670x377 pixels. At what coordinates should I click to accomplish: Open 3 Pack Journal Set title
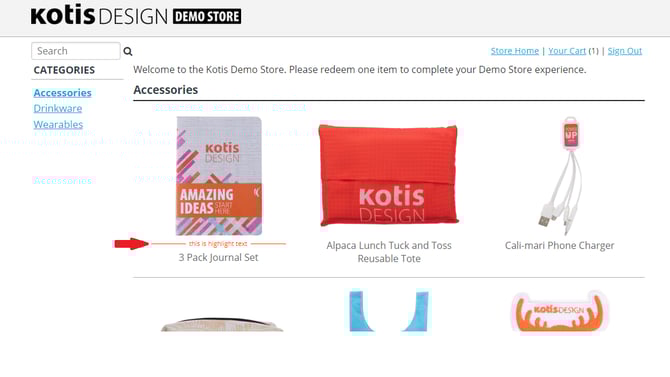coord(218,257)
